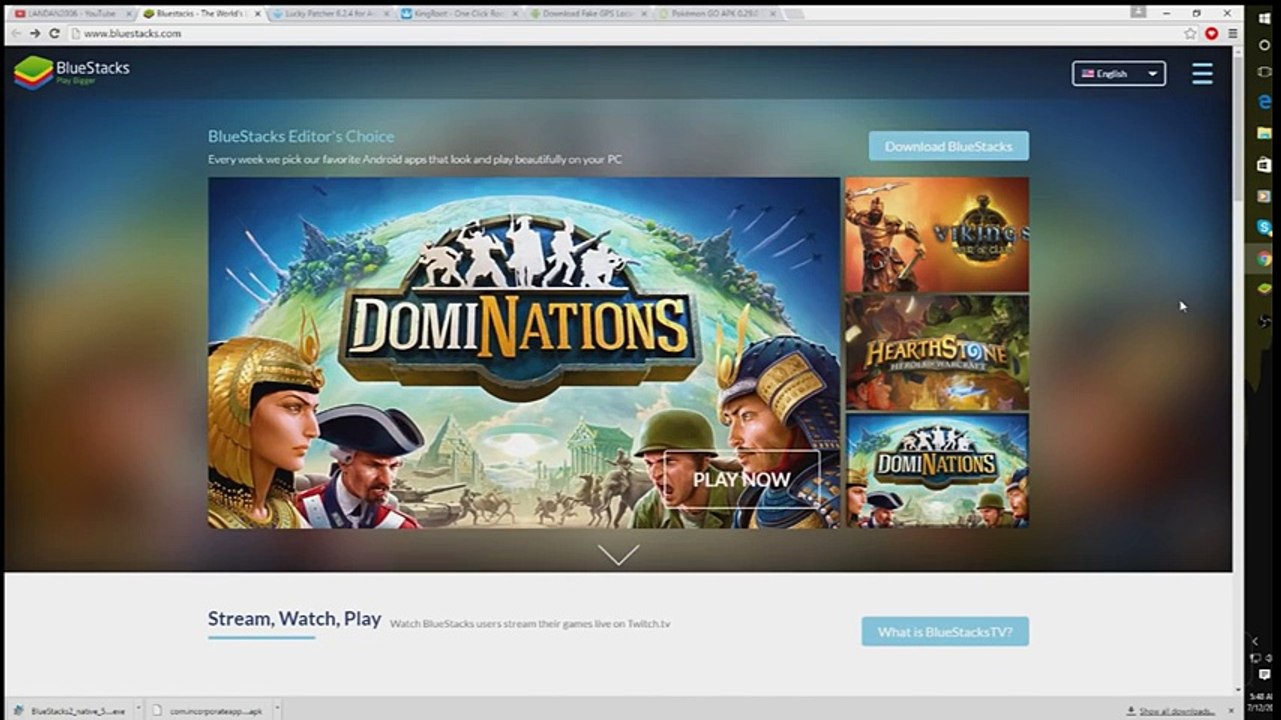Reload the page with the refresh icon

54,33
